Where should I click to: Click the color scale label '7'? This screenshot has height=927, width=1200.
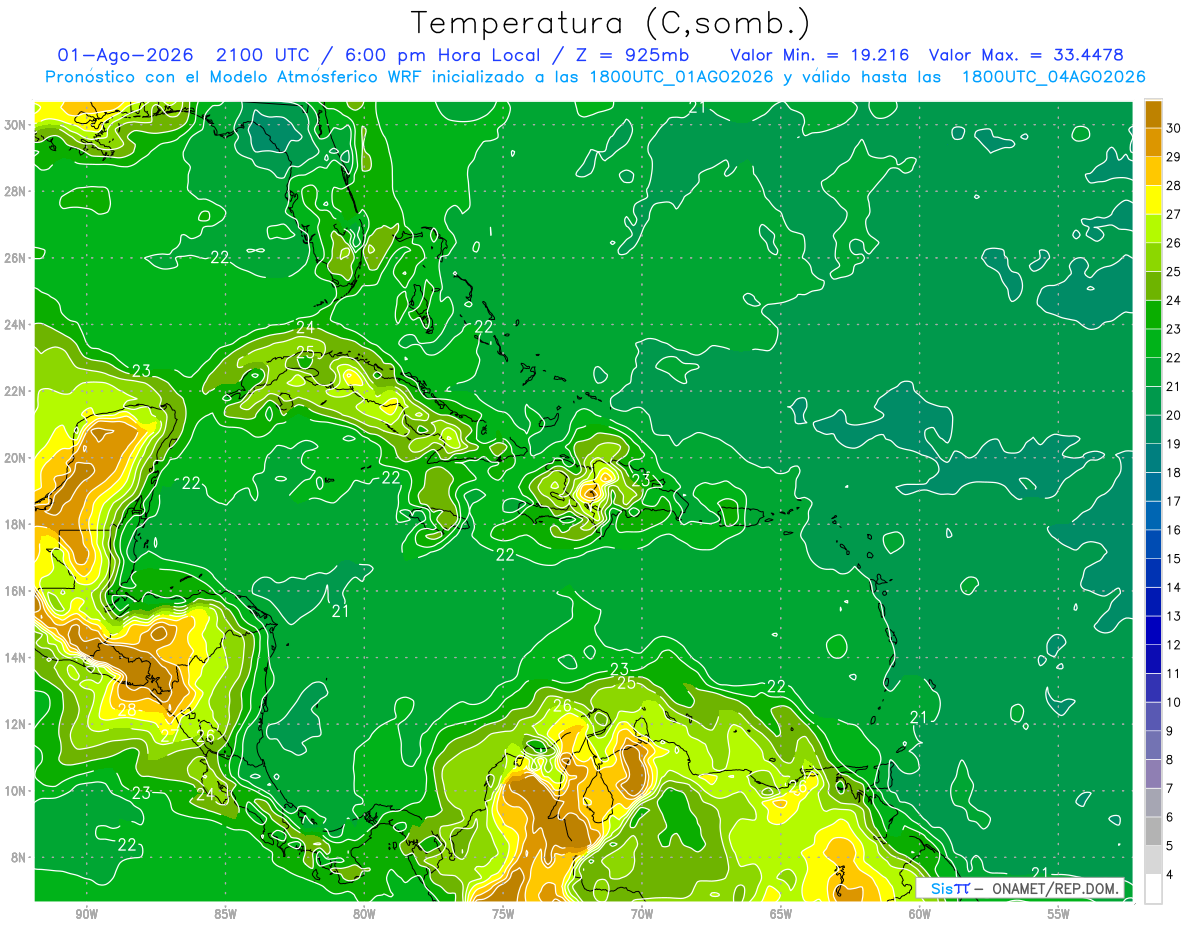(x=1170, y=789)
